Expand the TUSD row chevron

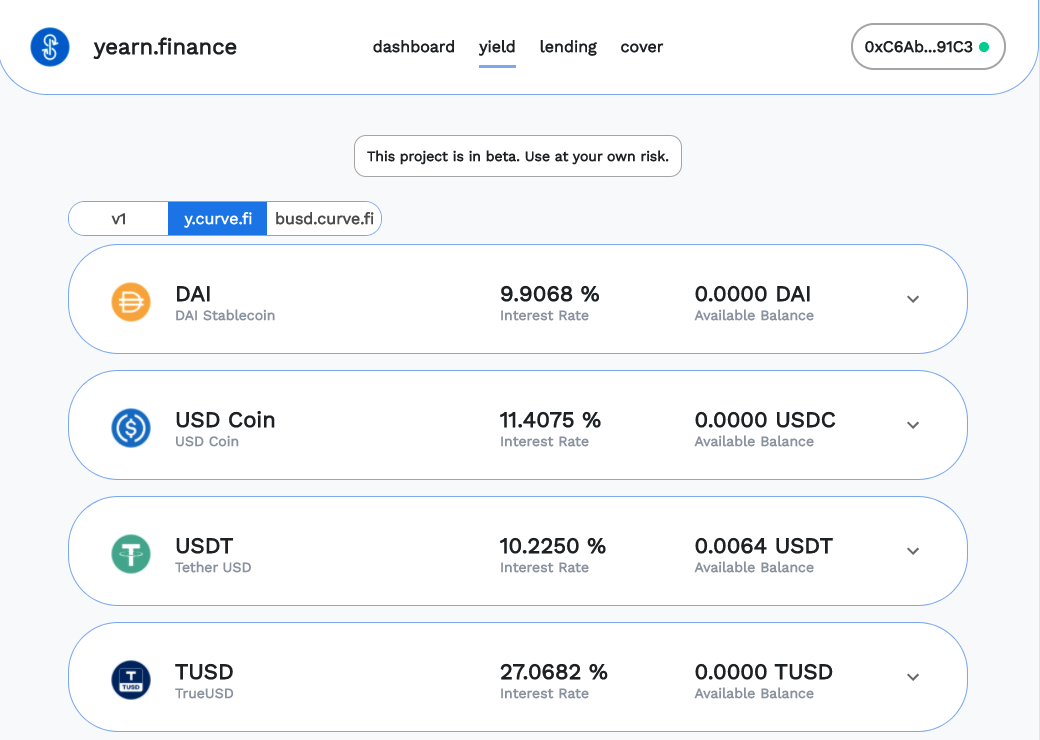click(x=912, y=677)
